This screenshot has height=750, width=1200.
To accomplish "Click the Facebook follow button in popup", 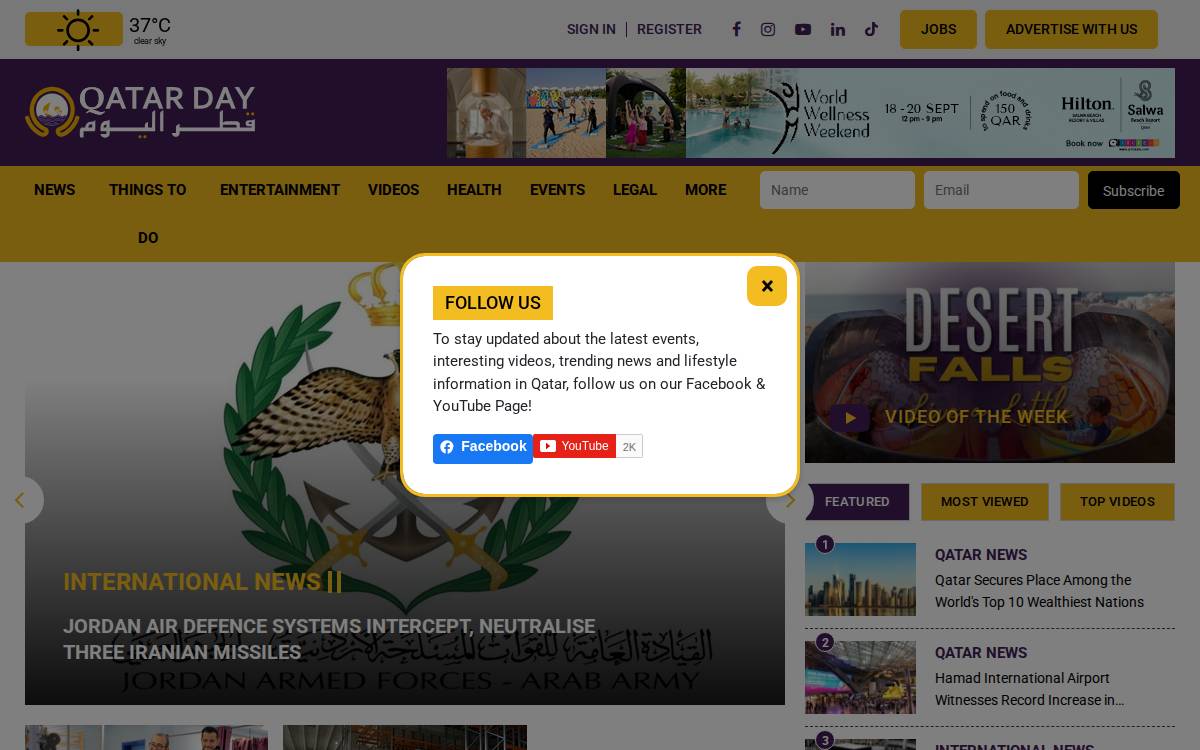I will (x=483, y=448).
